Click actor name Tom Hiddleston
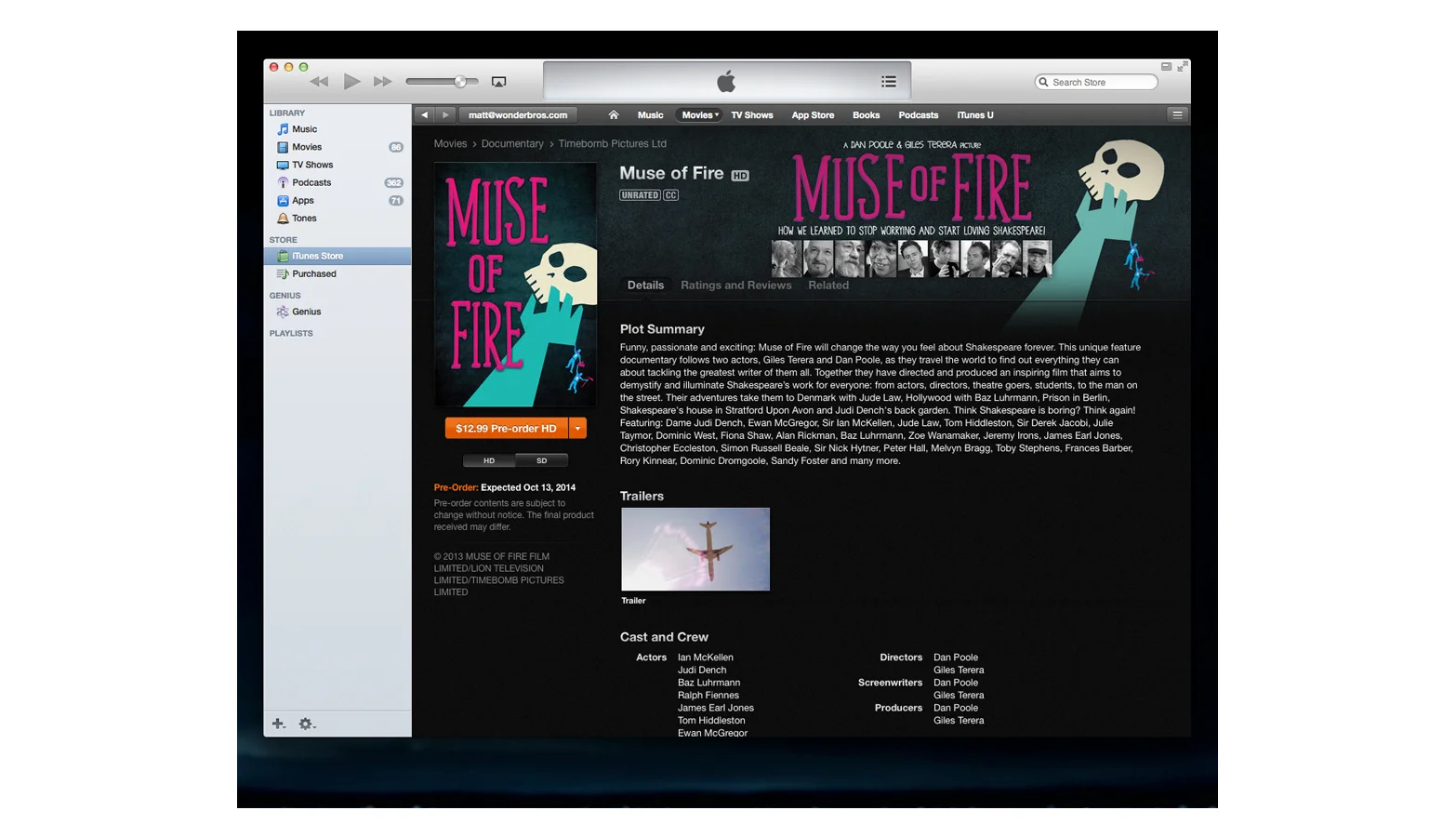 710,721
